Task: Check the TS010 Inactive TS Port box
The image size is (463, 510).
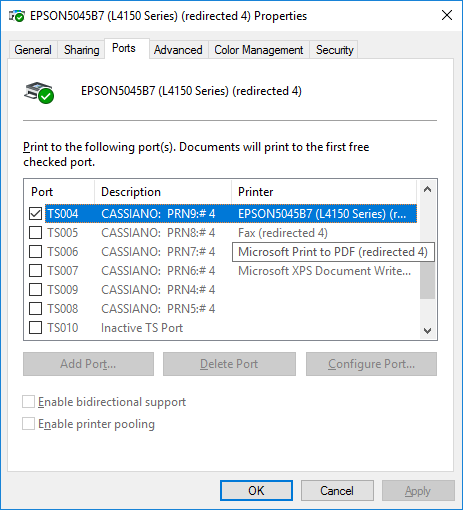Action: point(35,328)
